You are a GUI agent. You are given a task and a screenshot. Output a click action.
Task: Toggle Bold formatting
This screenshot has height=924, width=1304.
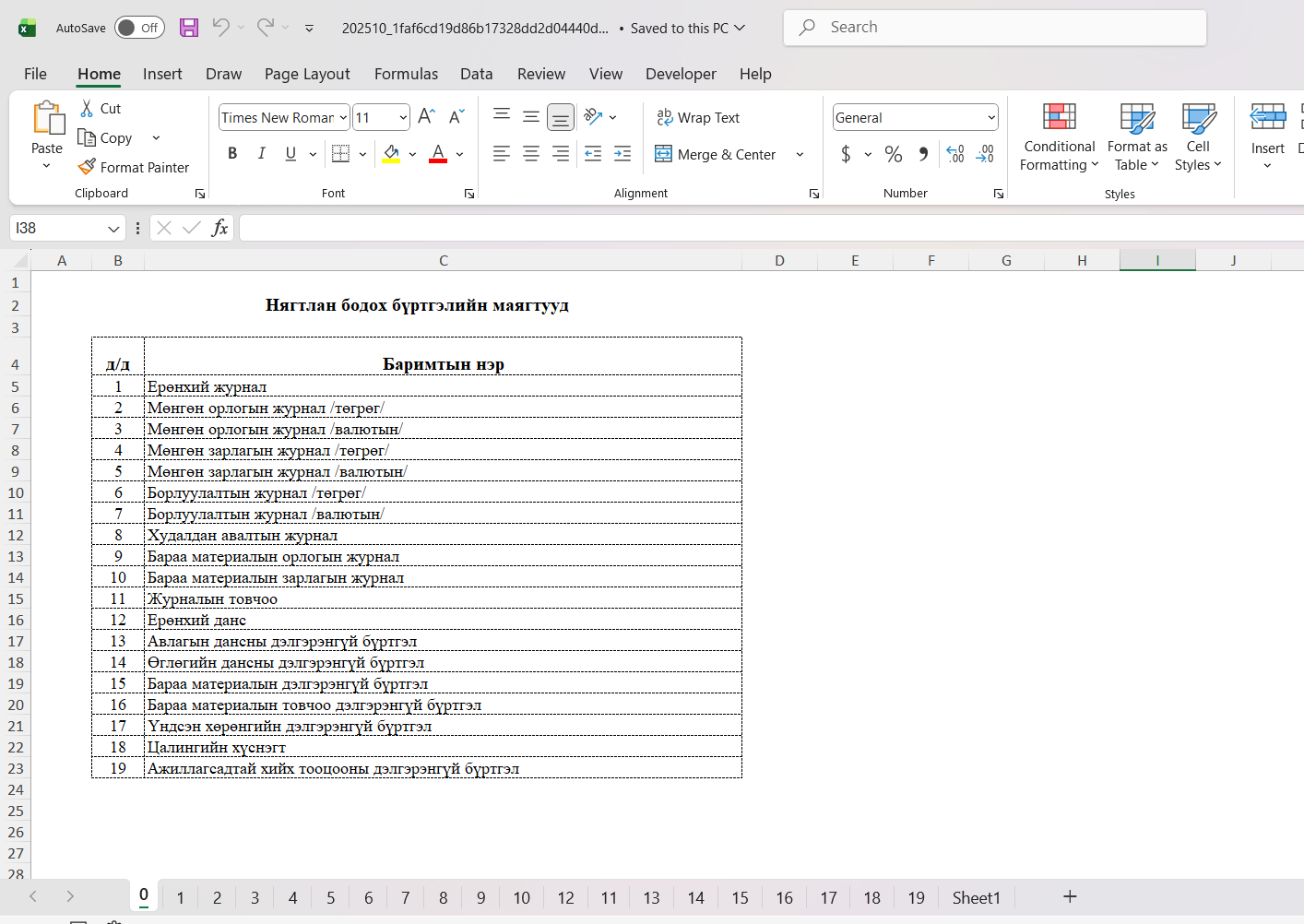pyautogui.click(x=232, y=154)
